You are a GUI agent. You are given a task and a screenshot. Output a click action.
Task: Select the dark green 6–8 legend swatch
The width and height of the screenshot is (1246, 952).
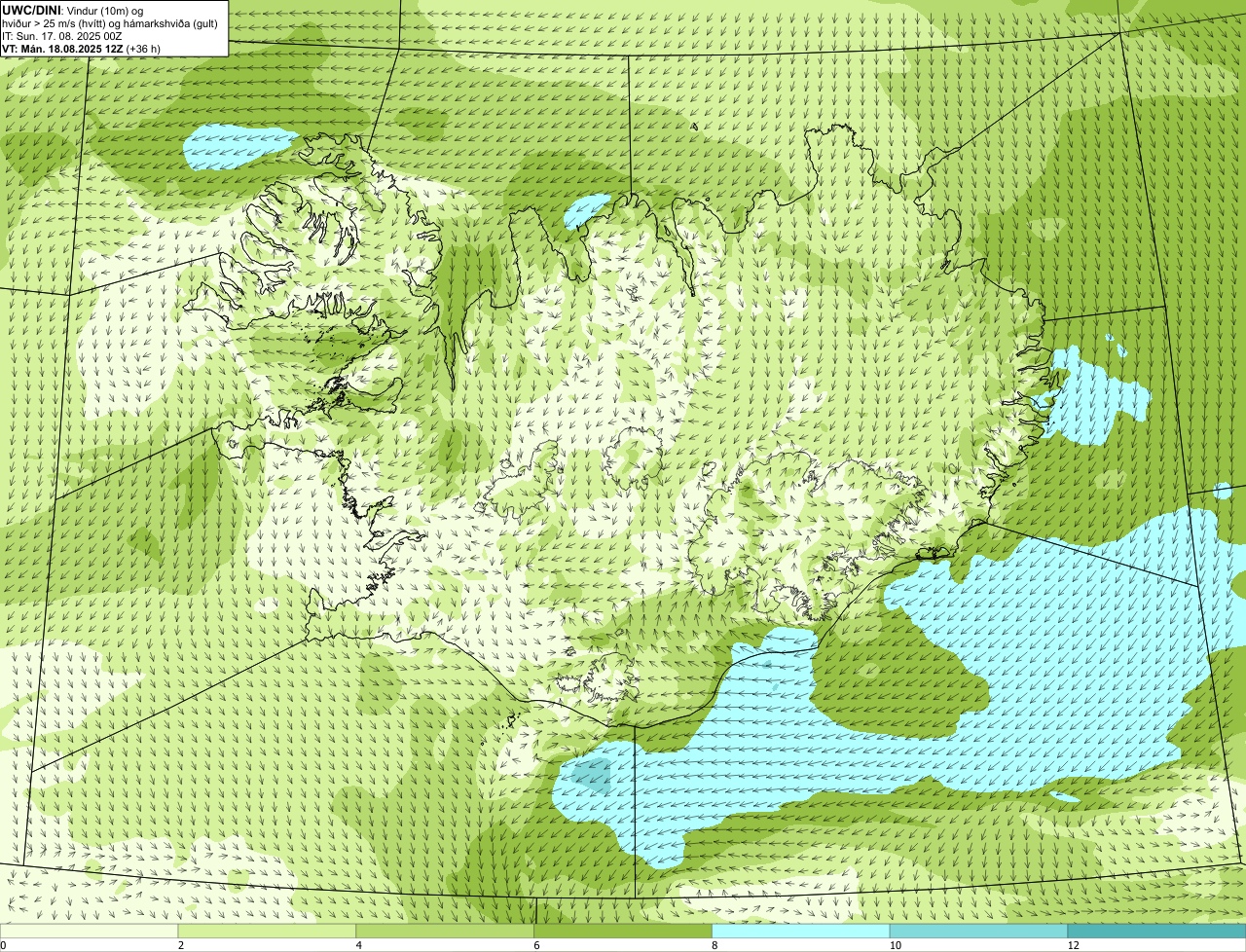(623, 932)
